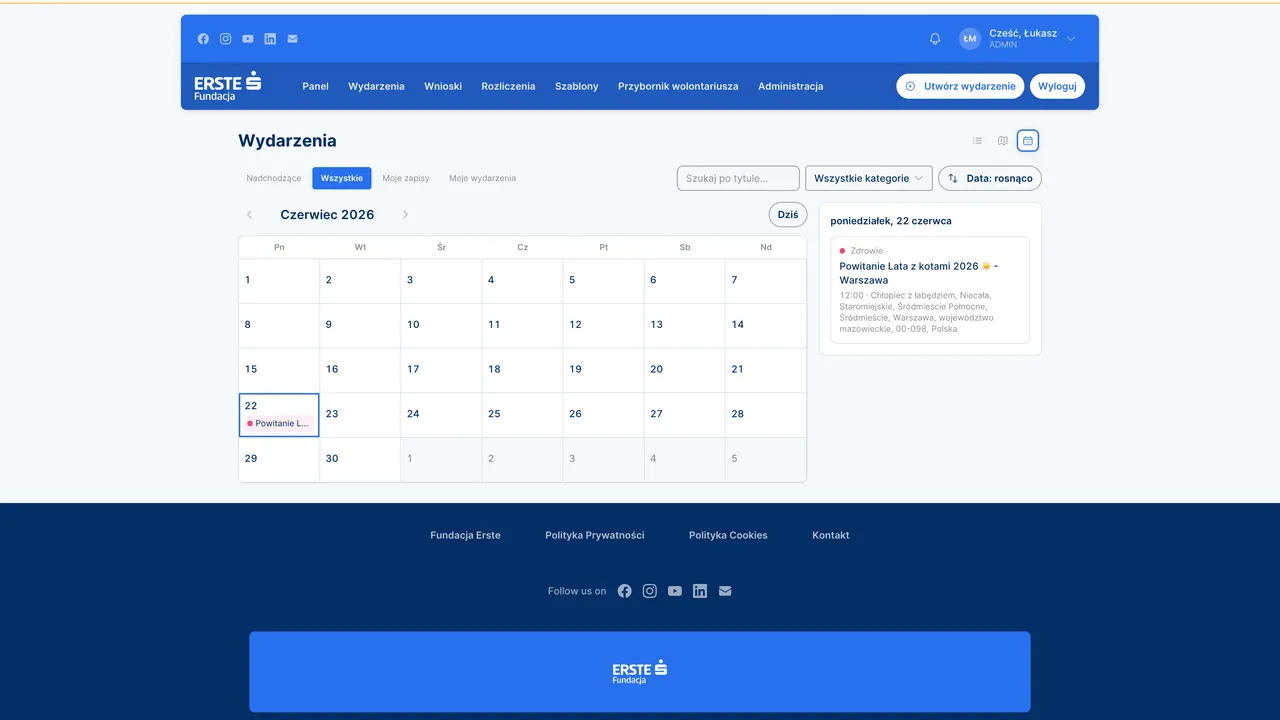Open the Wszystkie kategorie dropdown
Screen dimensions: 1280x720
[x=869, y=178]
